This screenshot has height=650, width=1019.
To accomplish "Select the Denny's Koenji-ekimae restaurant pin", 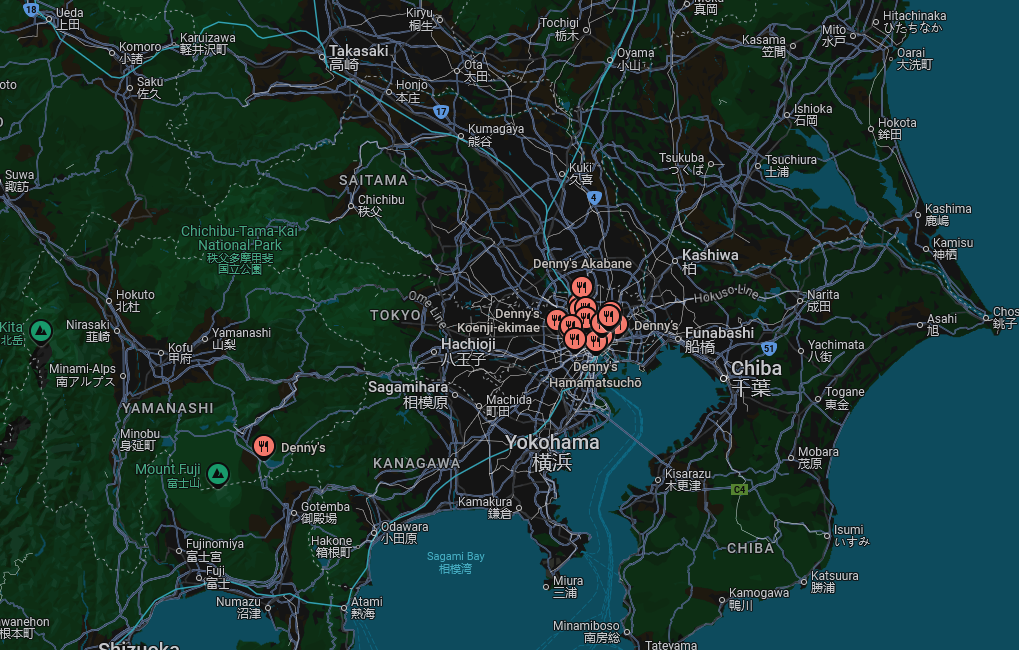I will (x=556, y=320).
